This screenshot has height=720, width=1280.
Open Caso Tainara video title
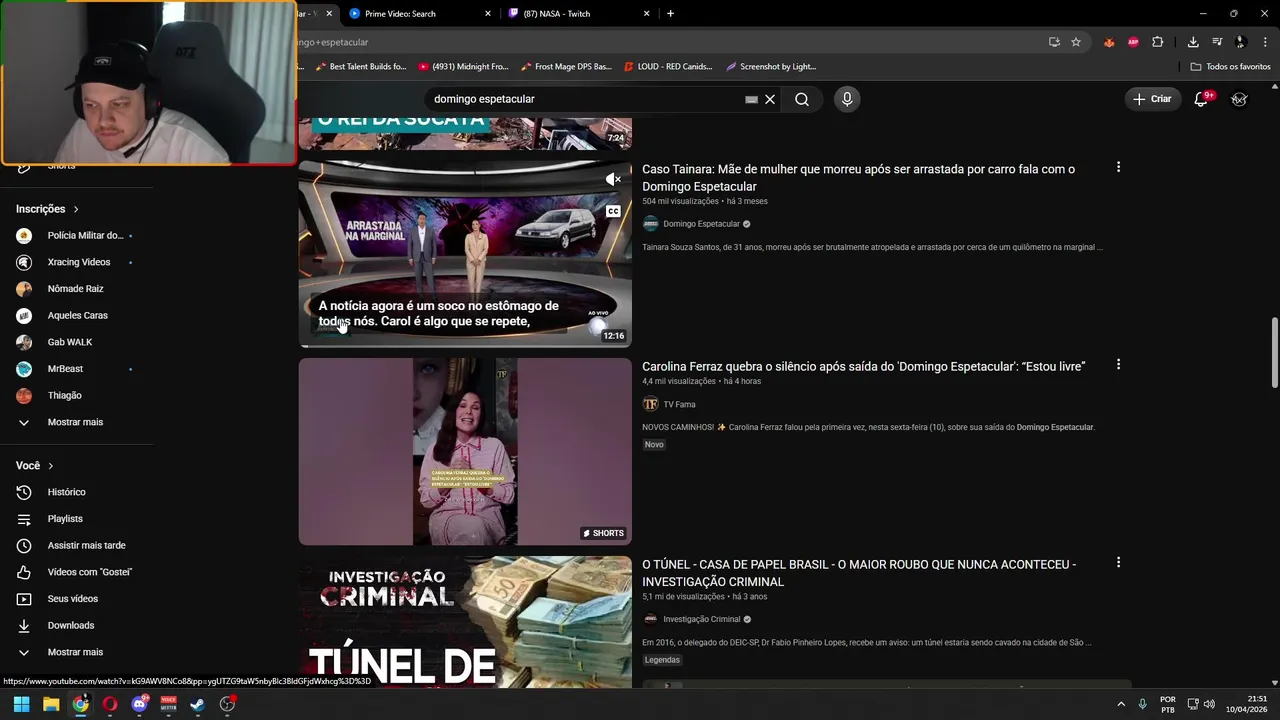tap(858, 178)
